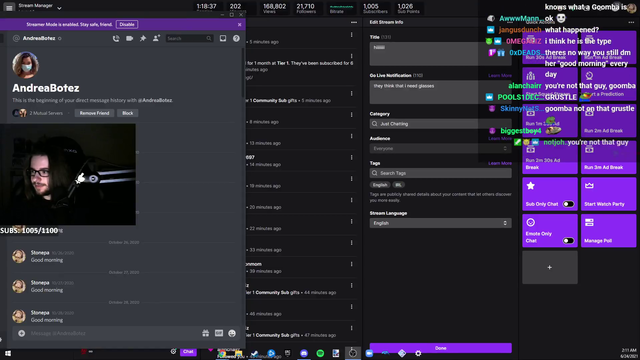
Task: Add friends to DM icon in Discord
Action: [x=156, y=38]
